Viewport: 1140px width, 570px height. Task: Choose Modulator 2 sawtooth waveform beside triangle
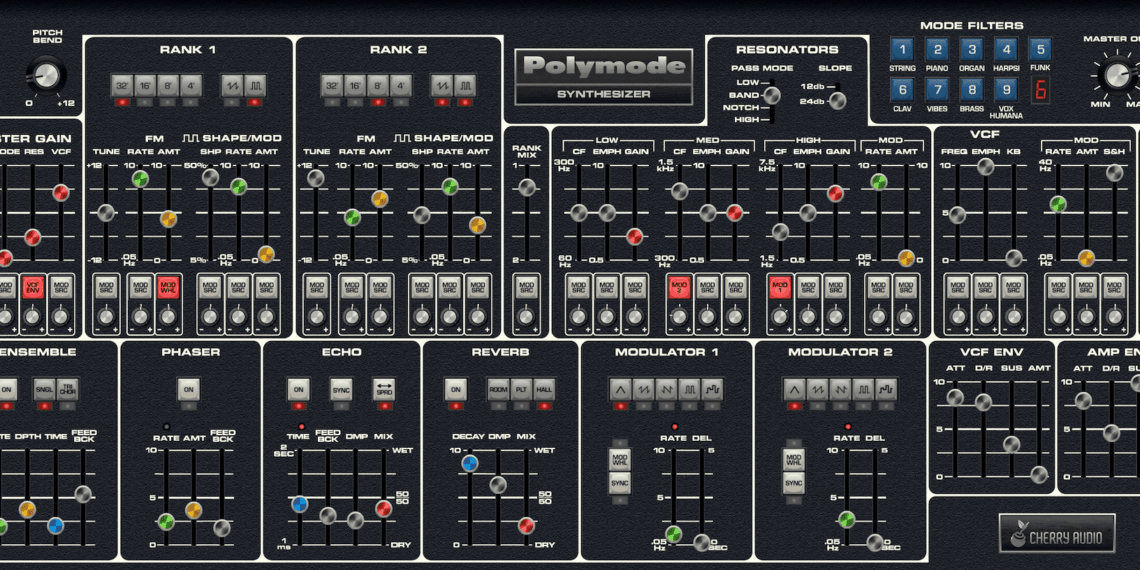pyautogui.click(x=817, y=390)
